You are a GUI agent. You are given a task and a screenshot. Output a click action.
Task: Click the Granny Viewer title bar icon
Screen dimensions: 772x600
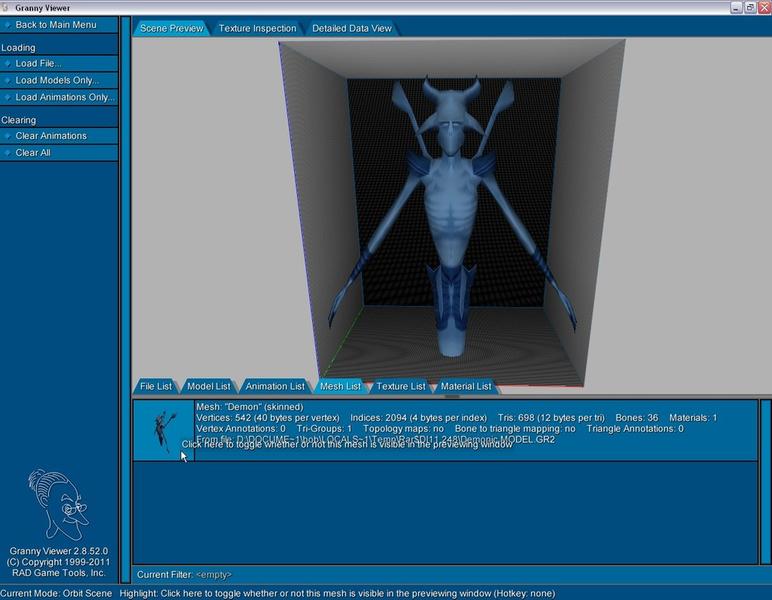click(x=5, y=8)
